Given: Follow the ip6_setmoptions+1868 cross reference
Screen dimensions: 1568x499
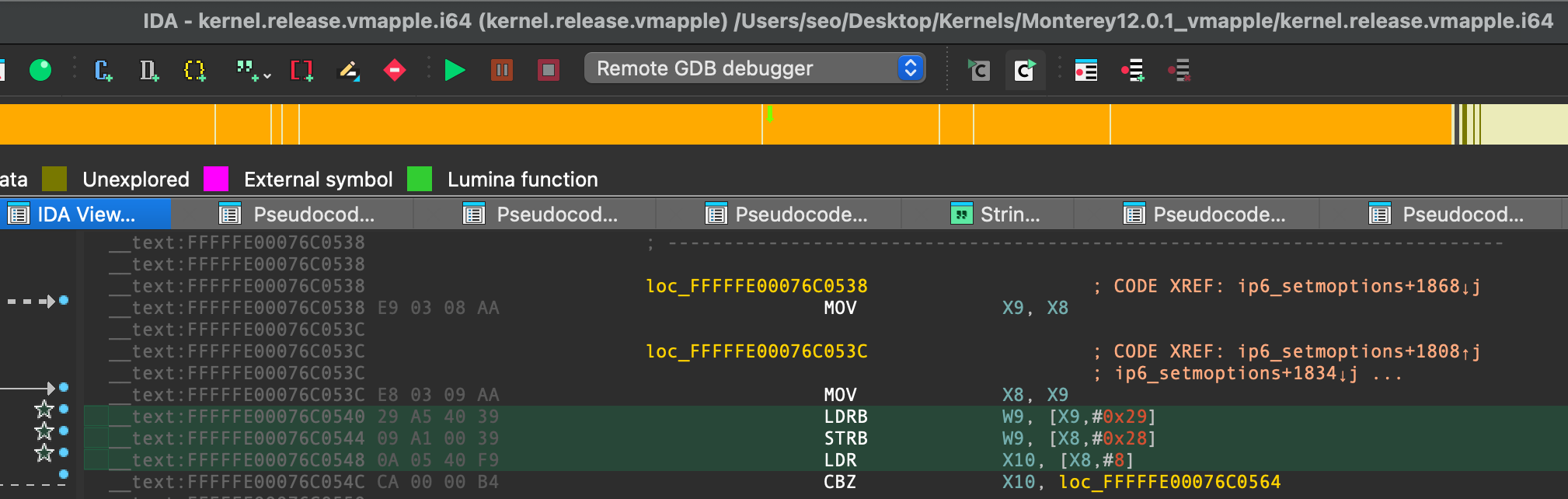Looking at the screenshot, I should (1359, 286).
